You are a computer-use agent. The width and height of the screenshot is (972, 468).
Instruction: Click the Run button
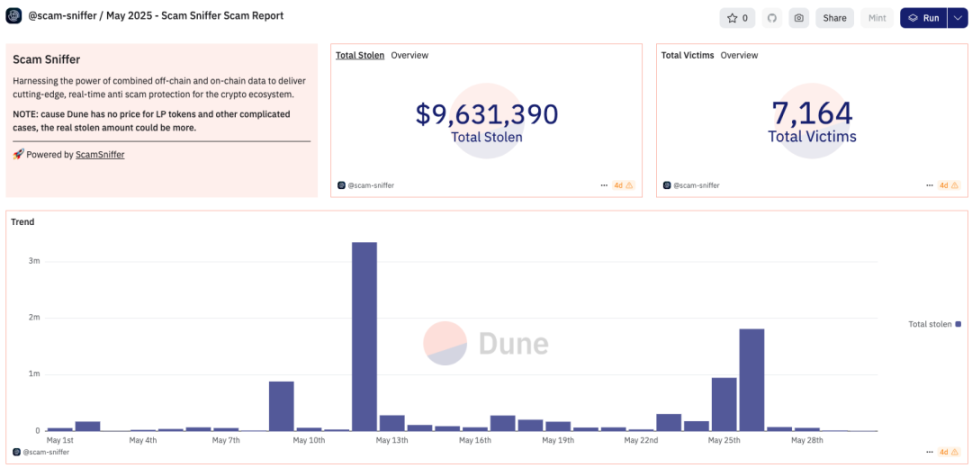[924, 18]
